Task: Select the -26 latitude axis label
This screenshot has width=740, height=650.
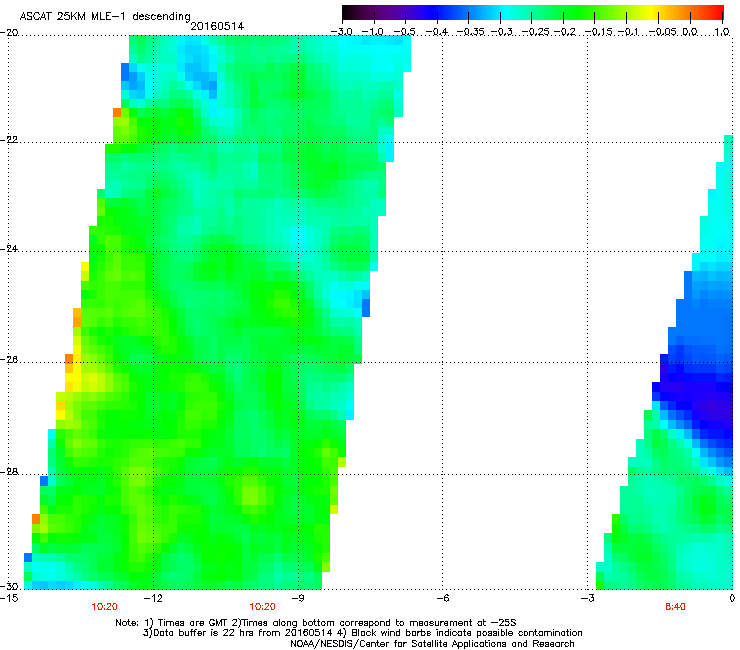Action: [9, 360]
